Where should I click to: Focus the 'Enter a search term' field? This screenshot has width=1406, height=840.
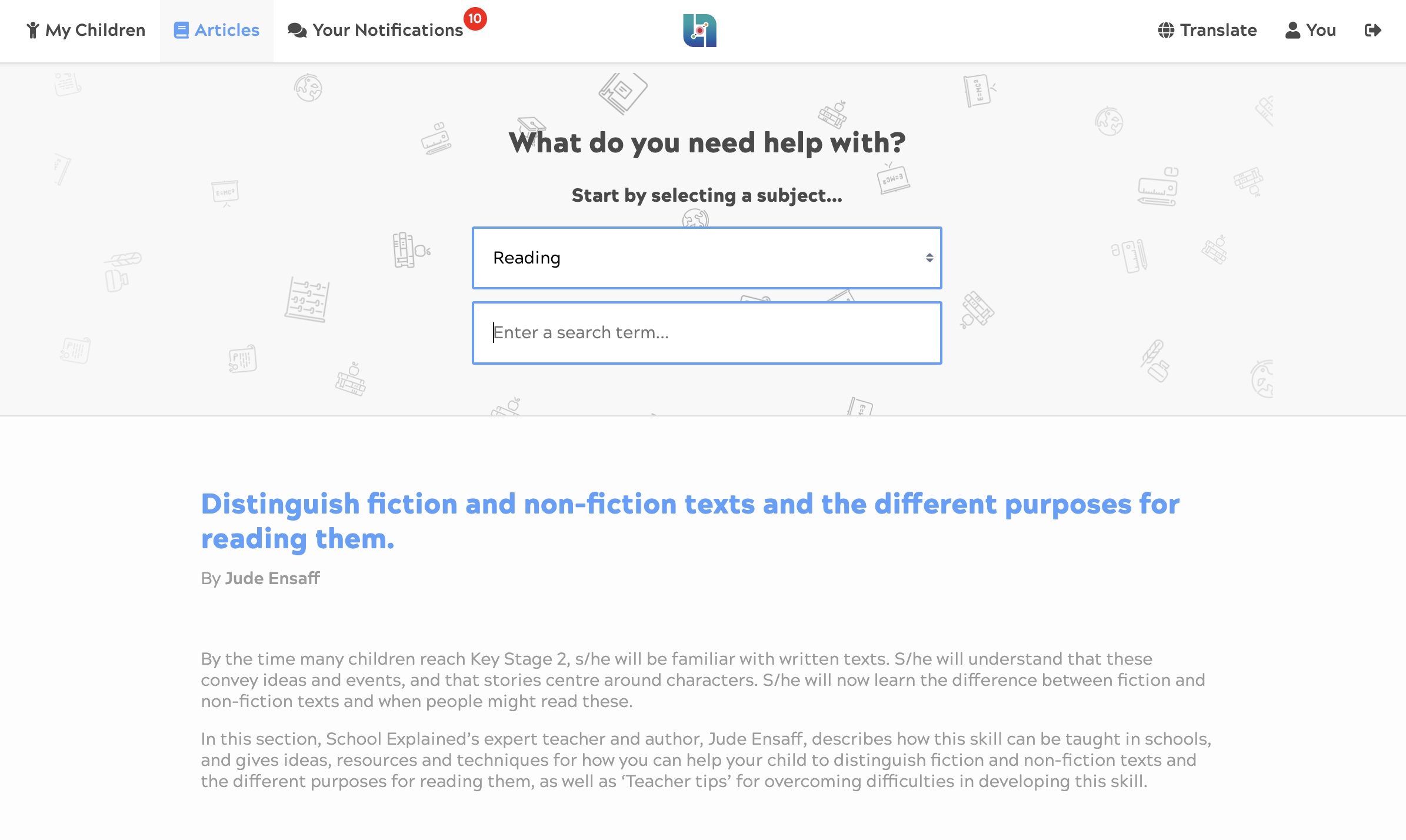pos(706,333)
